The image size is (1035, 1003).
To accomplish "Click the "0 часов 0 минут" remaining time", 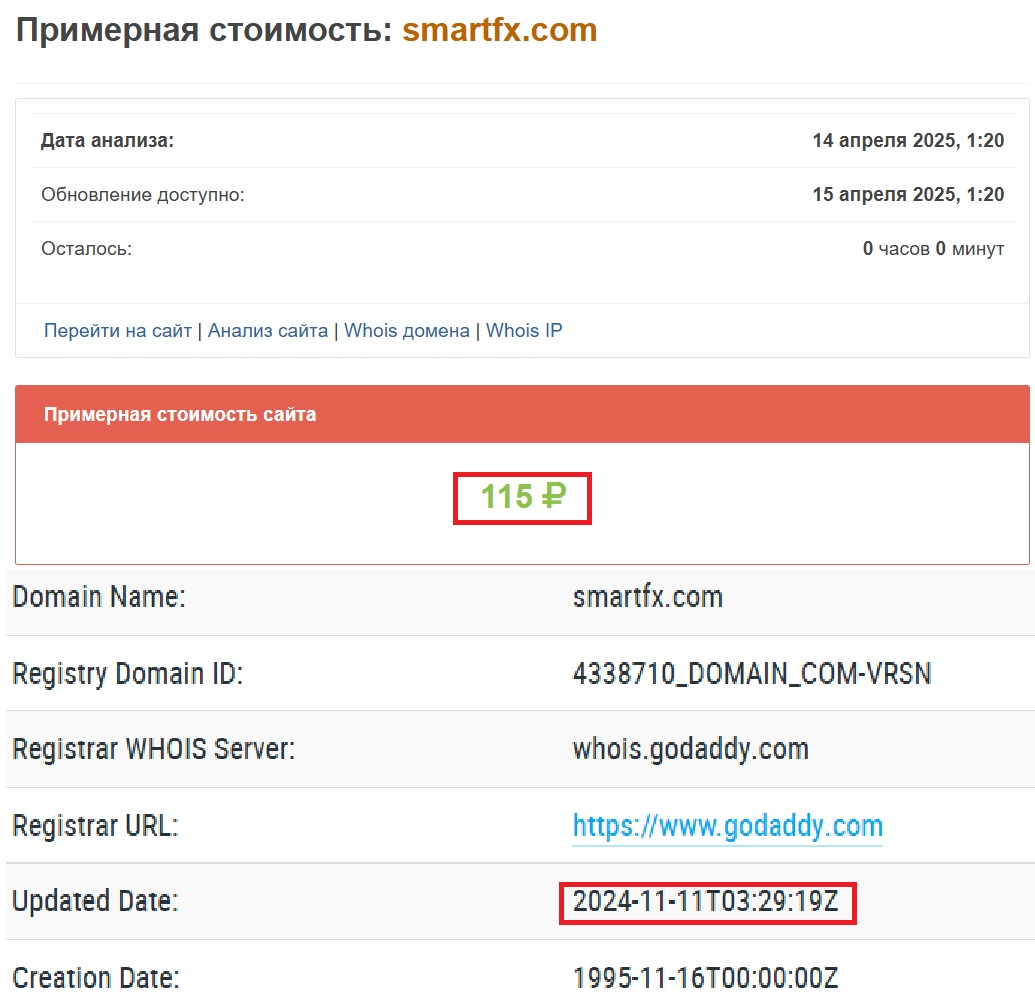I will [x=933, y=249].
